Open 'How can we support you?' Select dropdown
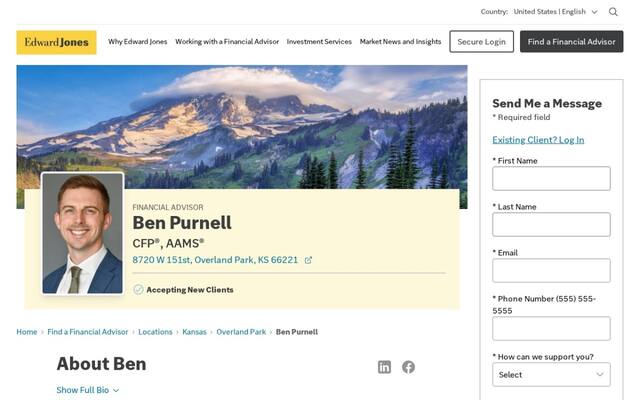640x400 pixels. click(551, 374)
